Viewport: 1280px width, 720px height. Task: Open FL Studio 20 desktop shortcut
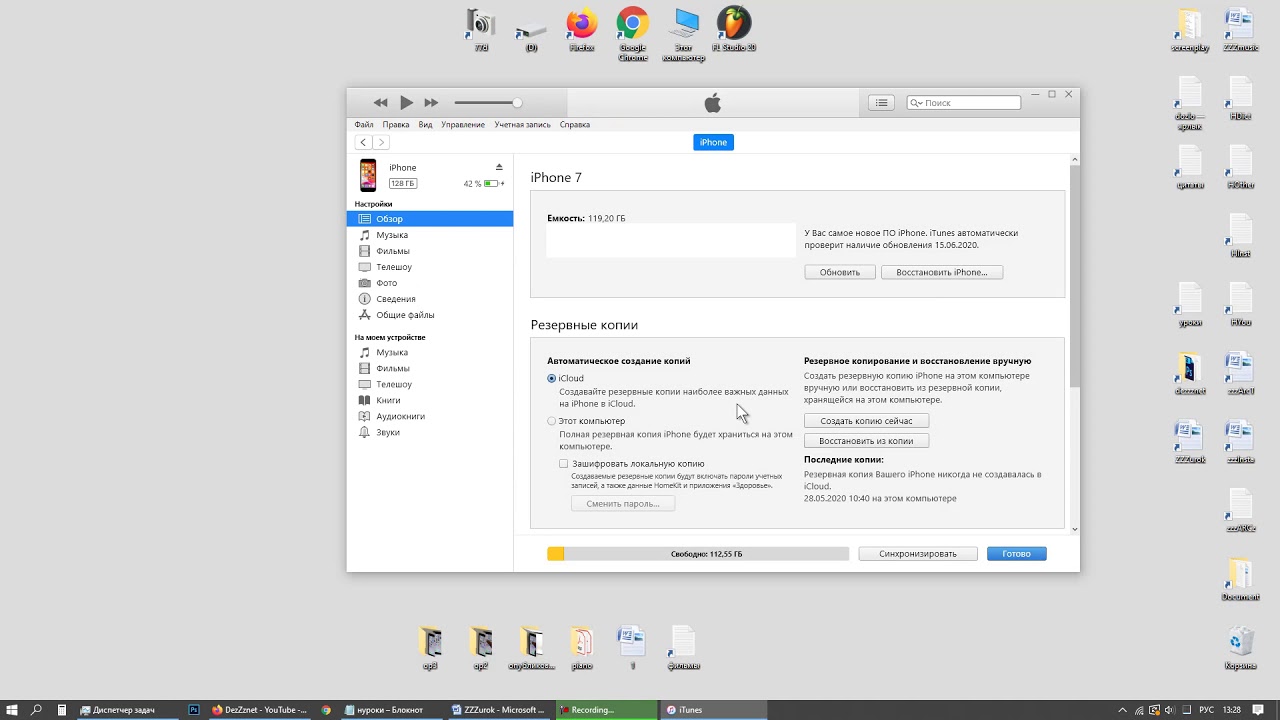(x=734, y=30)
